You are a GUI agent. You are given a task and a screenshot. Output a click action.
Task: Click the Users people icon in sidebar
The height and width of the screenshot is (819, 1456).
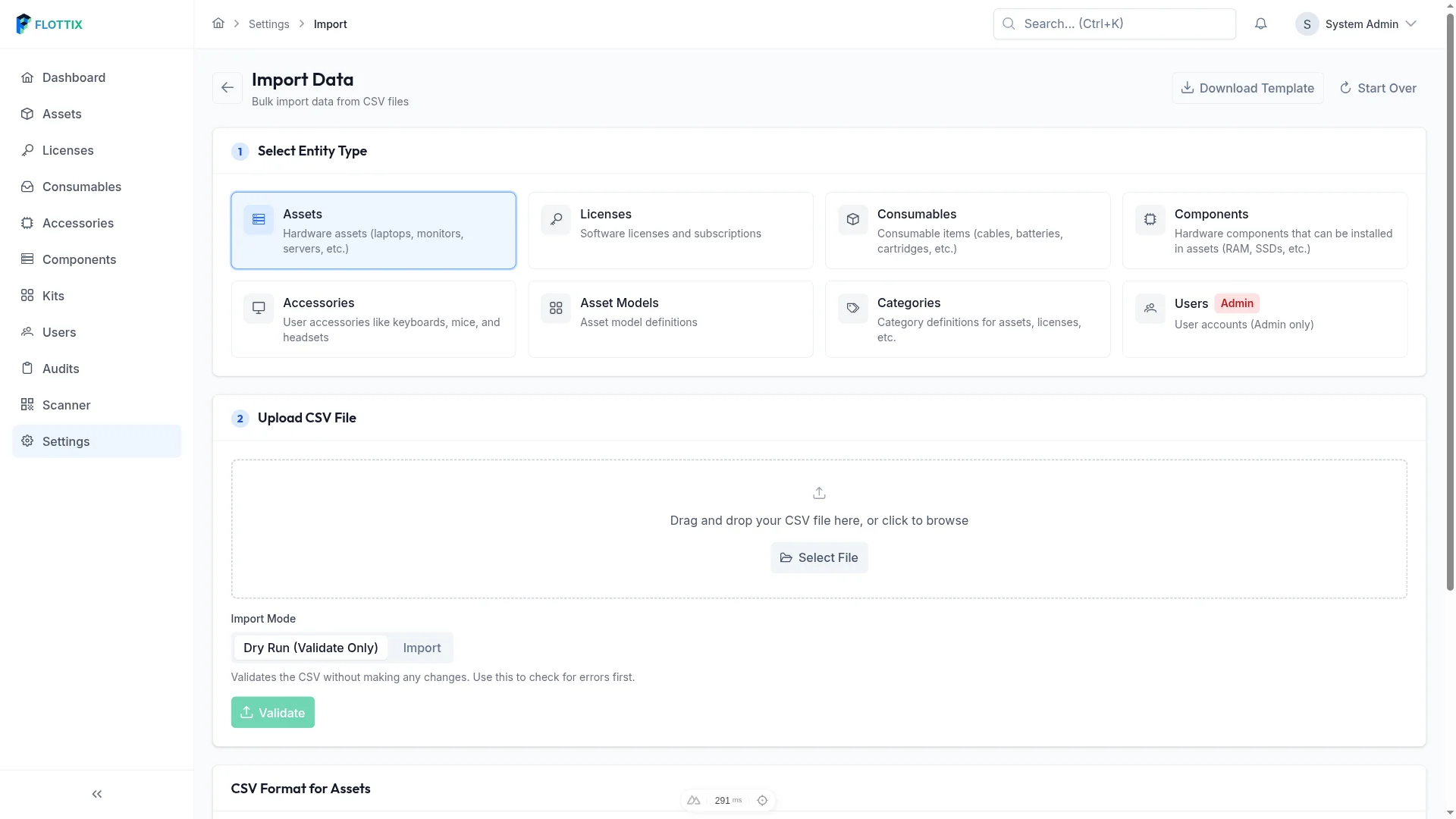[27, 332]
